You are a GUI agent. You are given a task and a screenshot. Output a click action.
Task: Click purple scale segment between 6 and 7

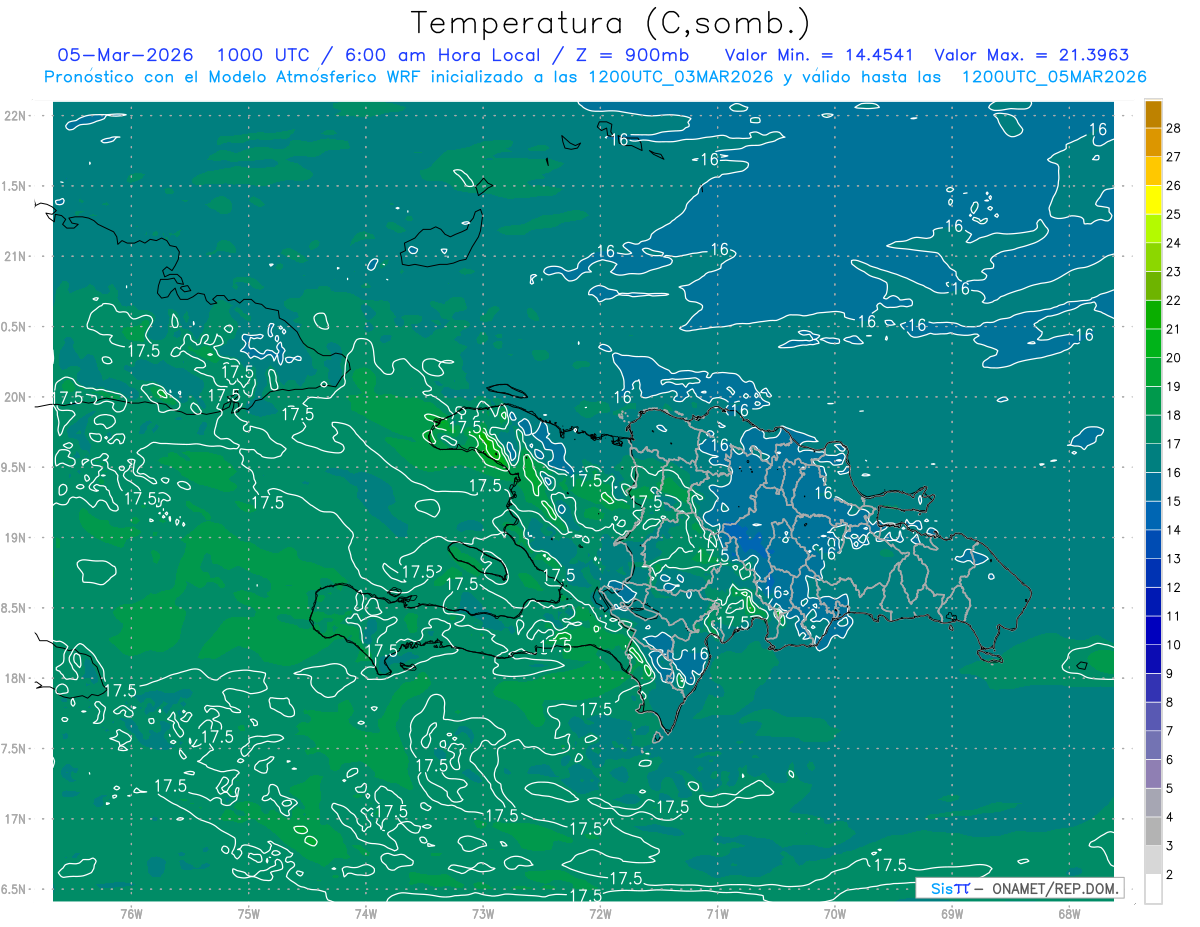1153,745
